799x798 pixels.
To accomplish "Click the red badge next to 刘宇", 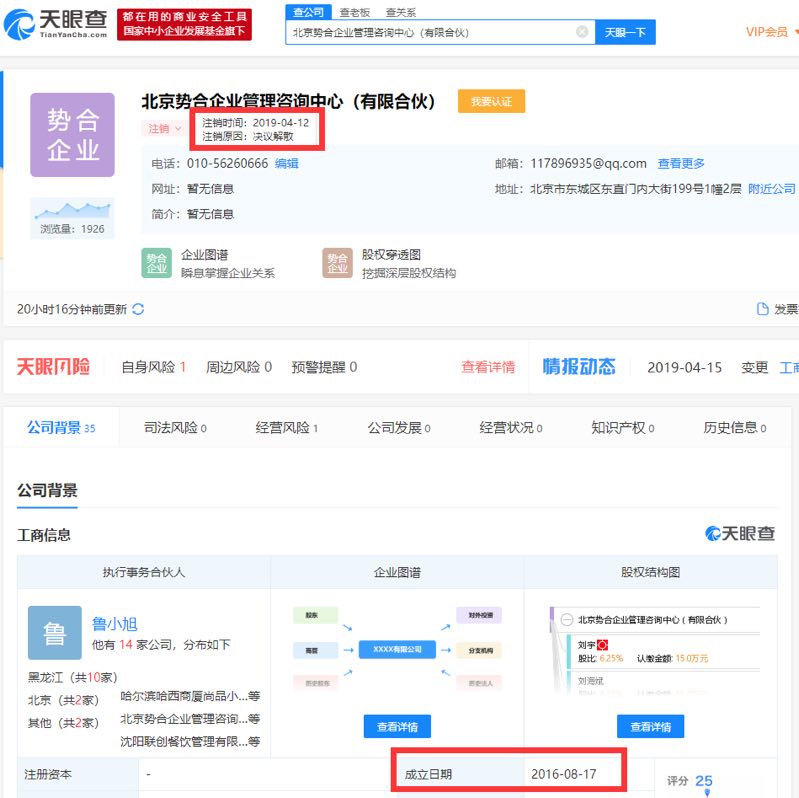I will (602, 645).
